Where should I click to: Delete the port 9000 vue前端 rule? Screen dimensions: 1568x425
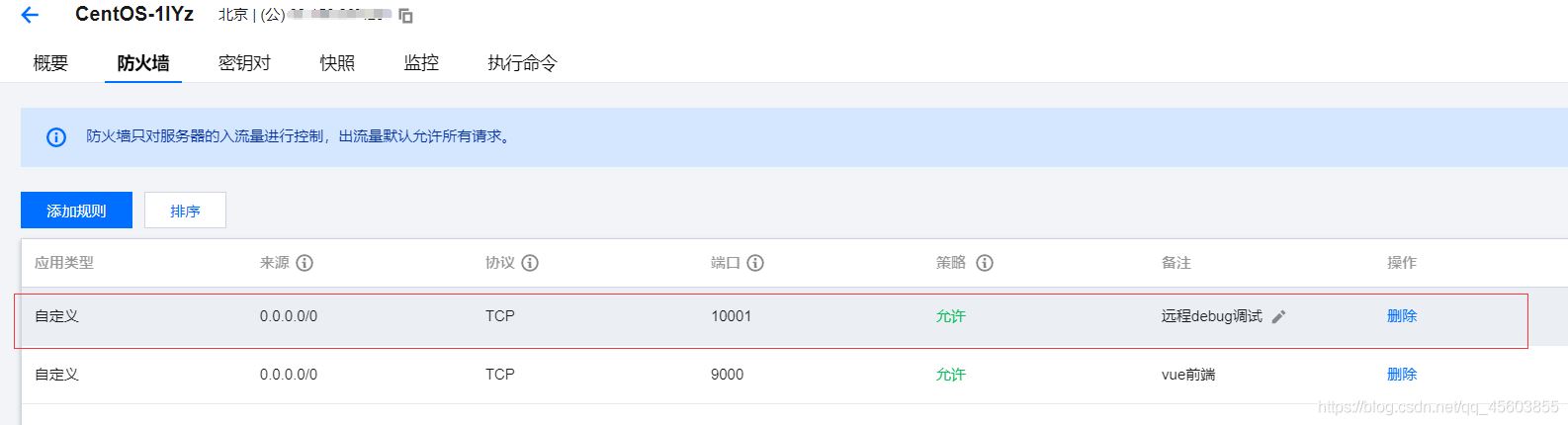pyautogui.click(x=1401, y=375)
